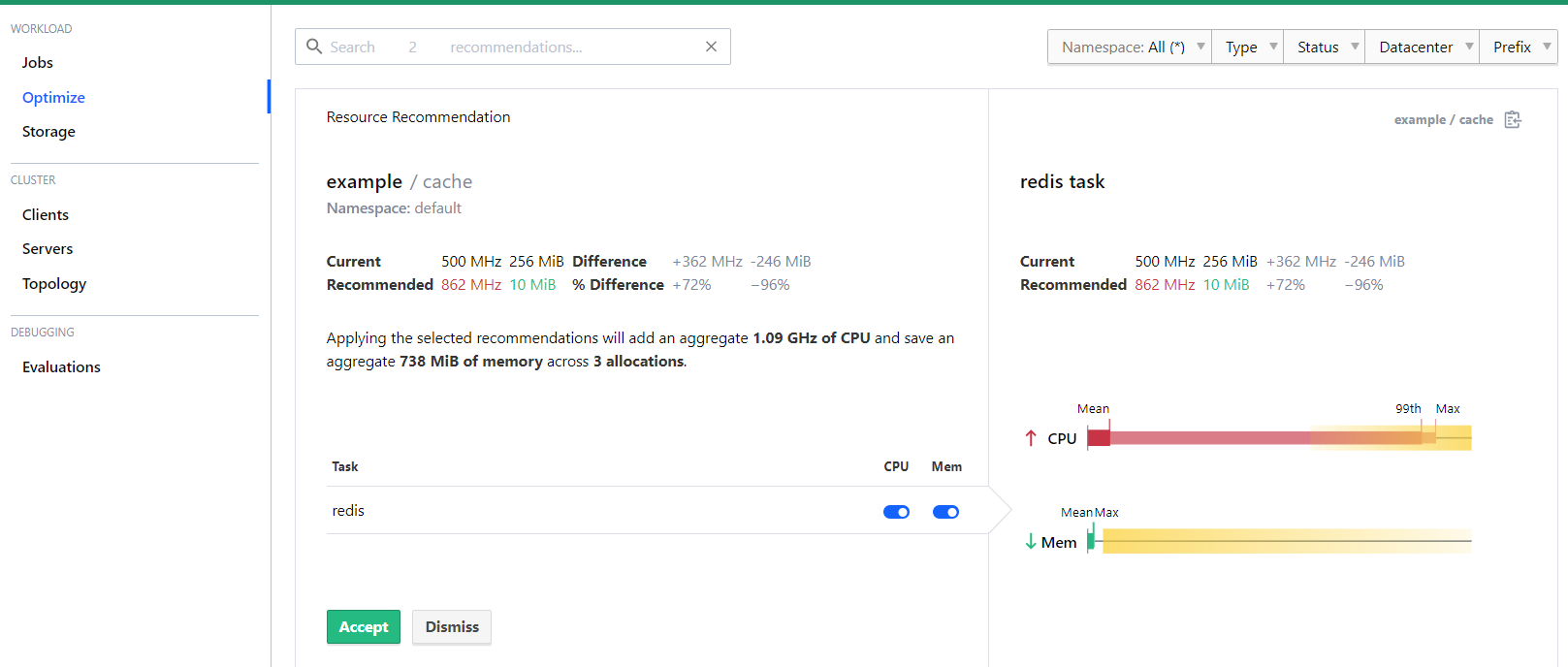Click copy icon next to example / cache
This screenshot has width=1568, height=667.
click(1512, 119)
